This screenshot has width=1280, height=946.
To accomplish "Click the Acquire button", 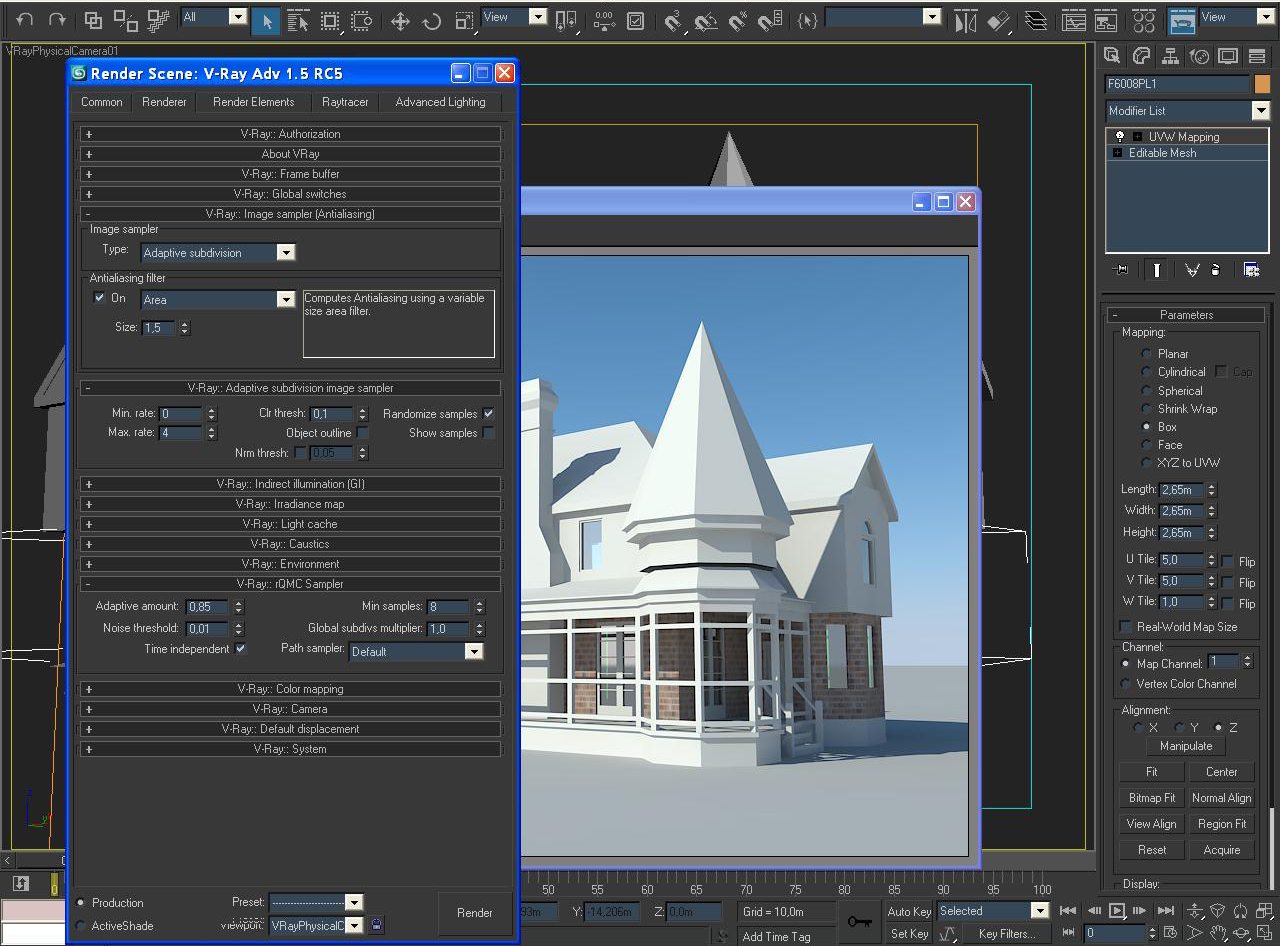I will [x=1222, y=850].
